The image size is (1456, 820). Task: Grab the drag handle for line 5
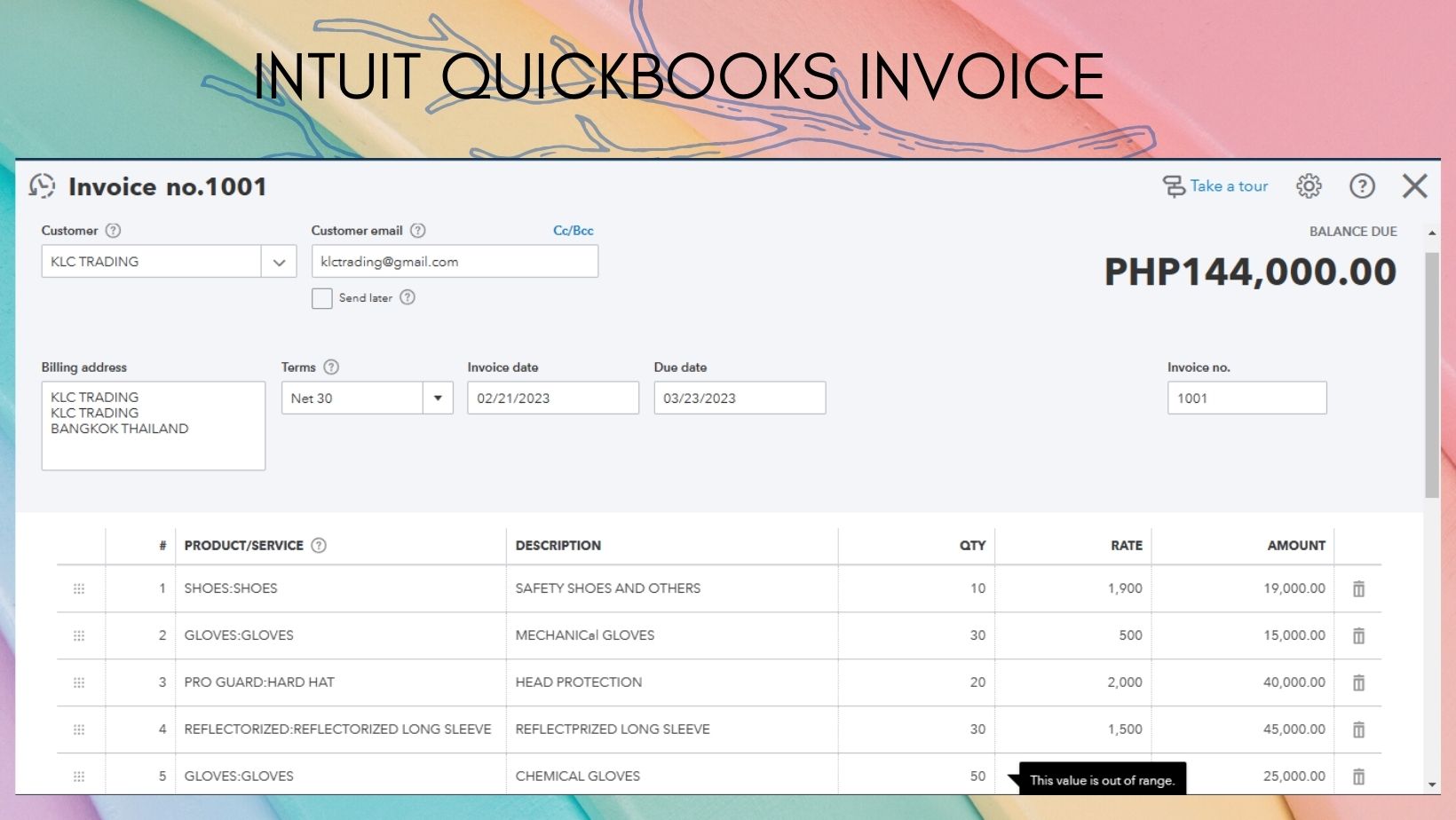(x=79, y=777)
